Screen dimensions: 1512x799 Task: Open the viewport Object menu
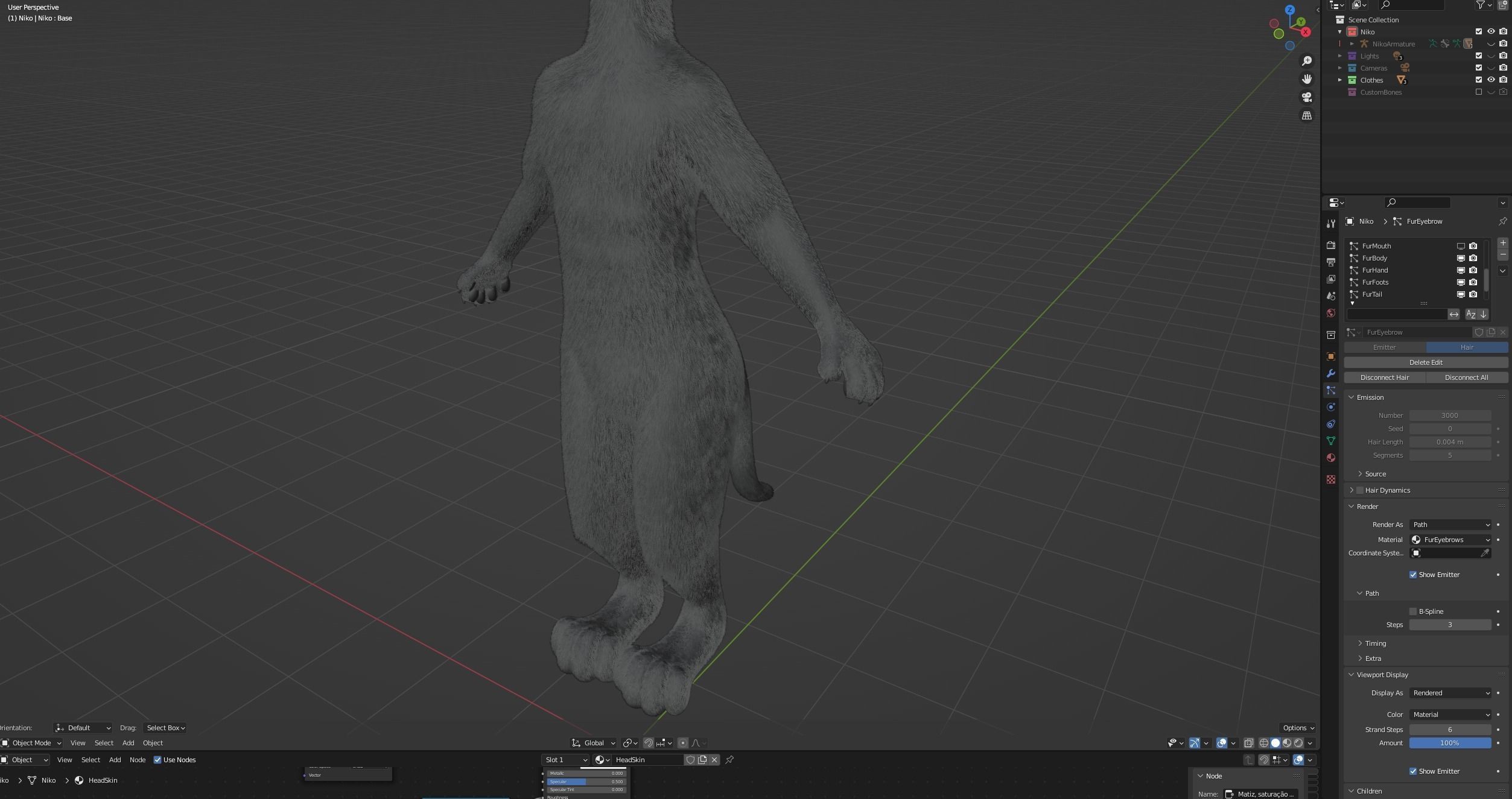pos(153,743)
